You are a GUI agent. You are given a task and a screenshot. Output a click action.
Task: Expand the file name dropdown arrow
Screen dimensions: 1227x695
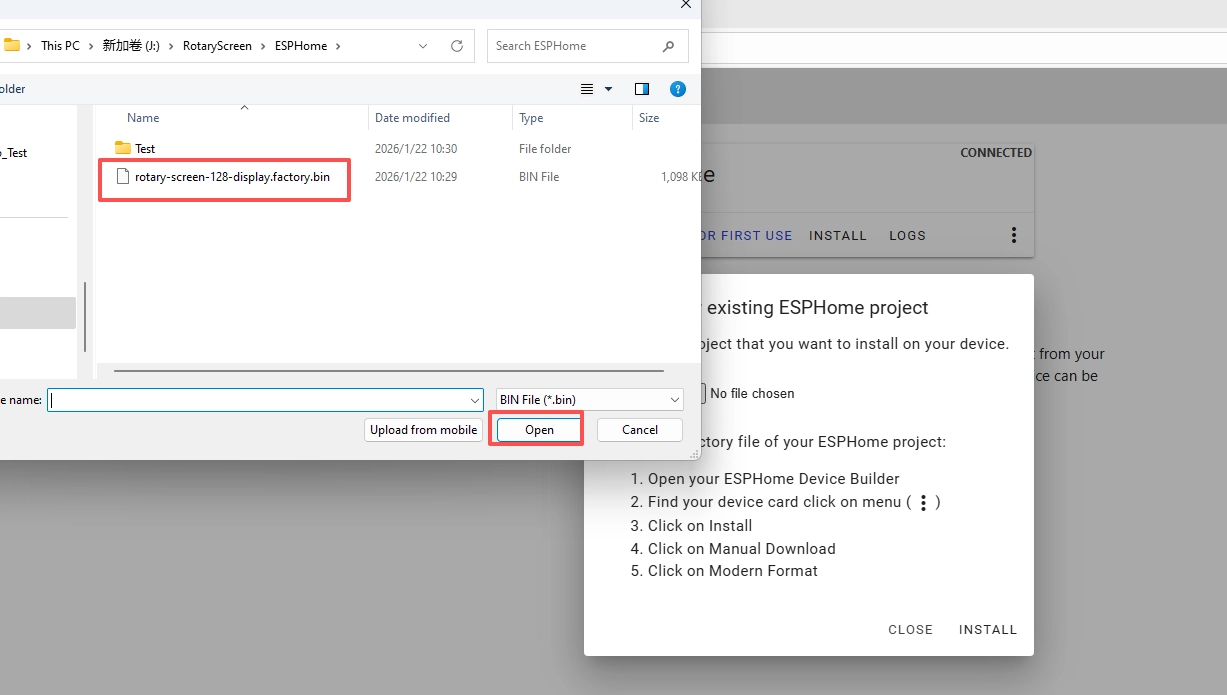point(475,400)
